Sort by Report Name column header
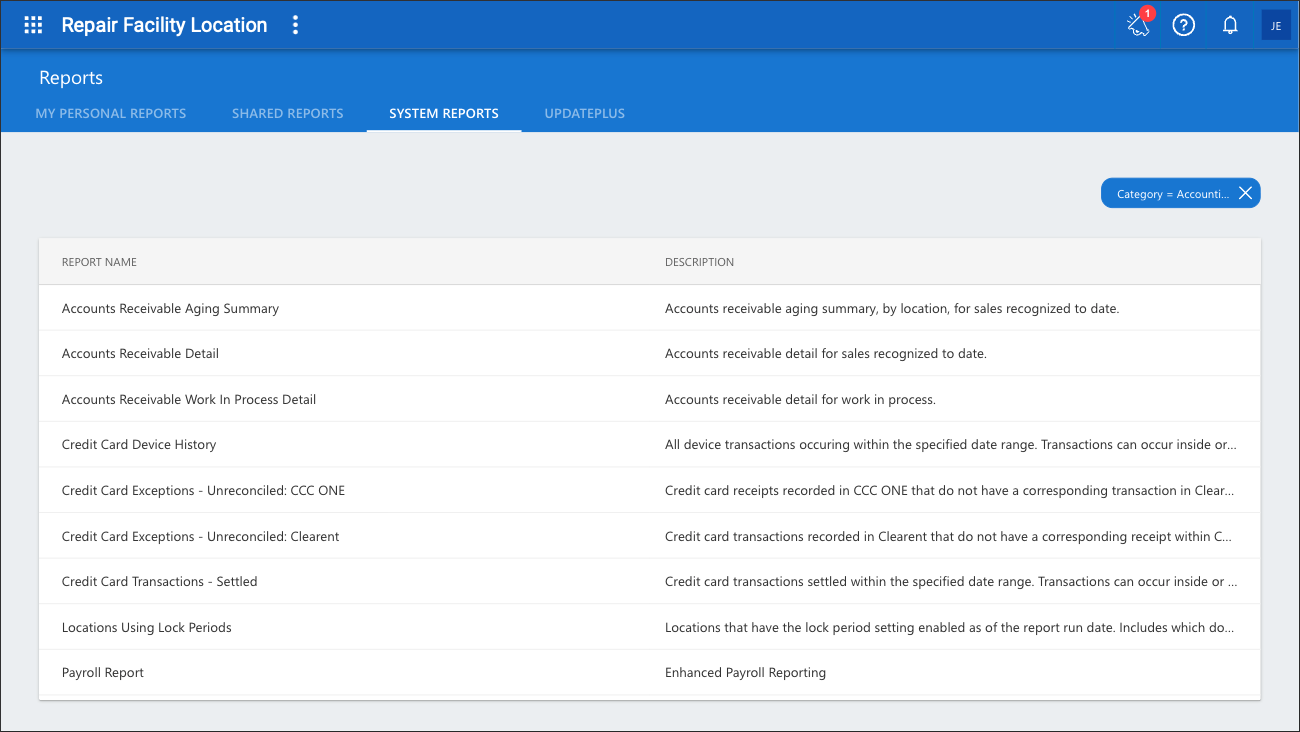Screen dimensions: 1300x732 [99, 262]
